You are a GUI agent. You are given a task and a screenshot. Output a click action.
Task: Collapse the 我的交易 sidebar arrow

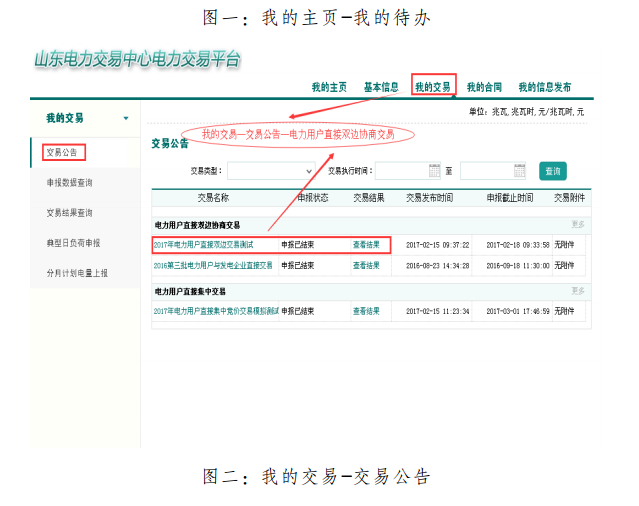click(x=126, y=119)
